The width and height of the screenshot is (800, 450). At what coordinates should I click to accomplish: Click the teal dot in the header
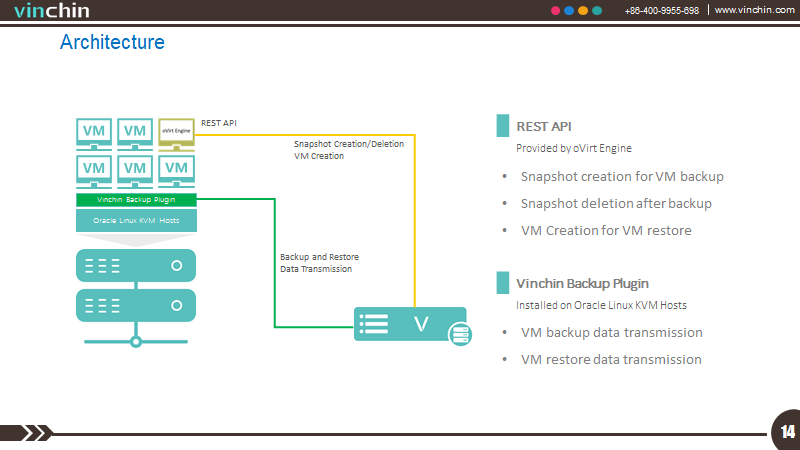pyautogui.click(x=597, y=10)
